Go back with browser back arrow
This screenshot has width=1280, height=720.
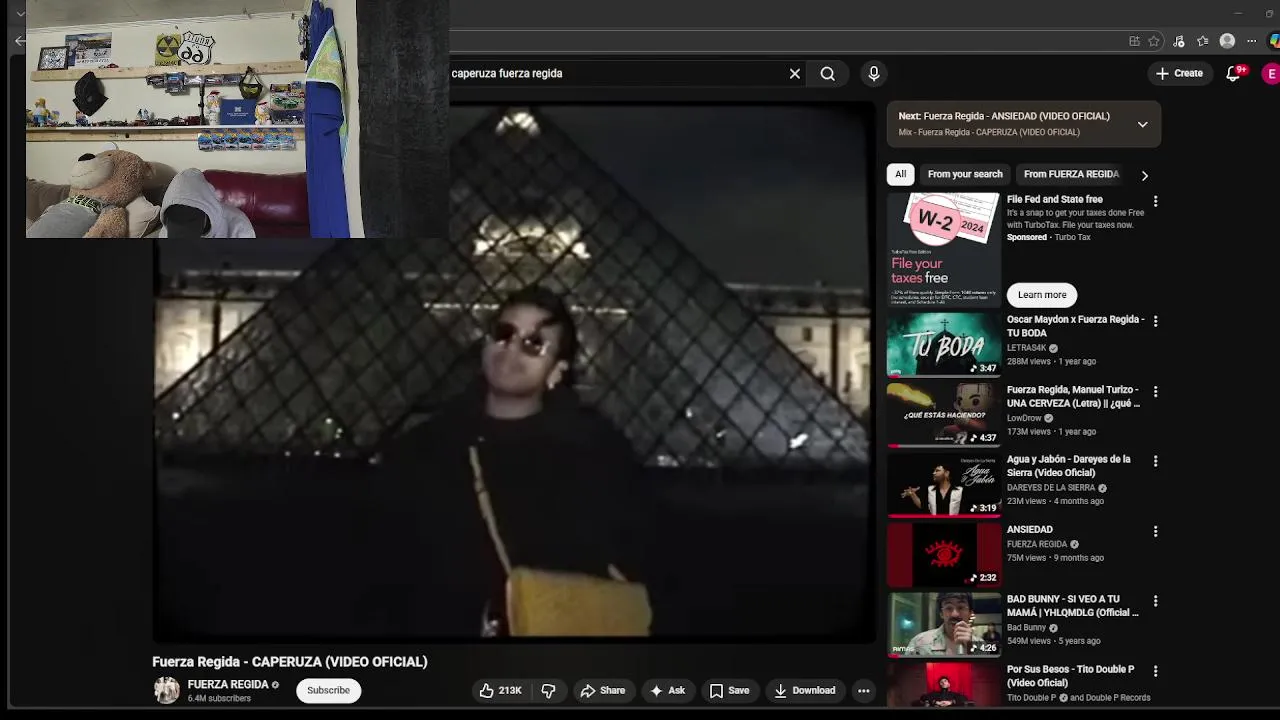click(x=20, y=41)
